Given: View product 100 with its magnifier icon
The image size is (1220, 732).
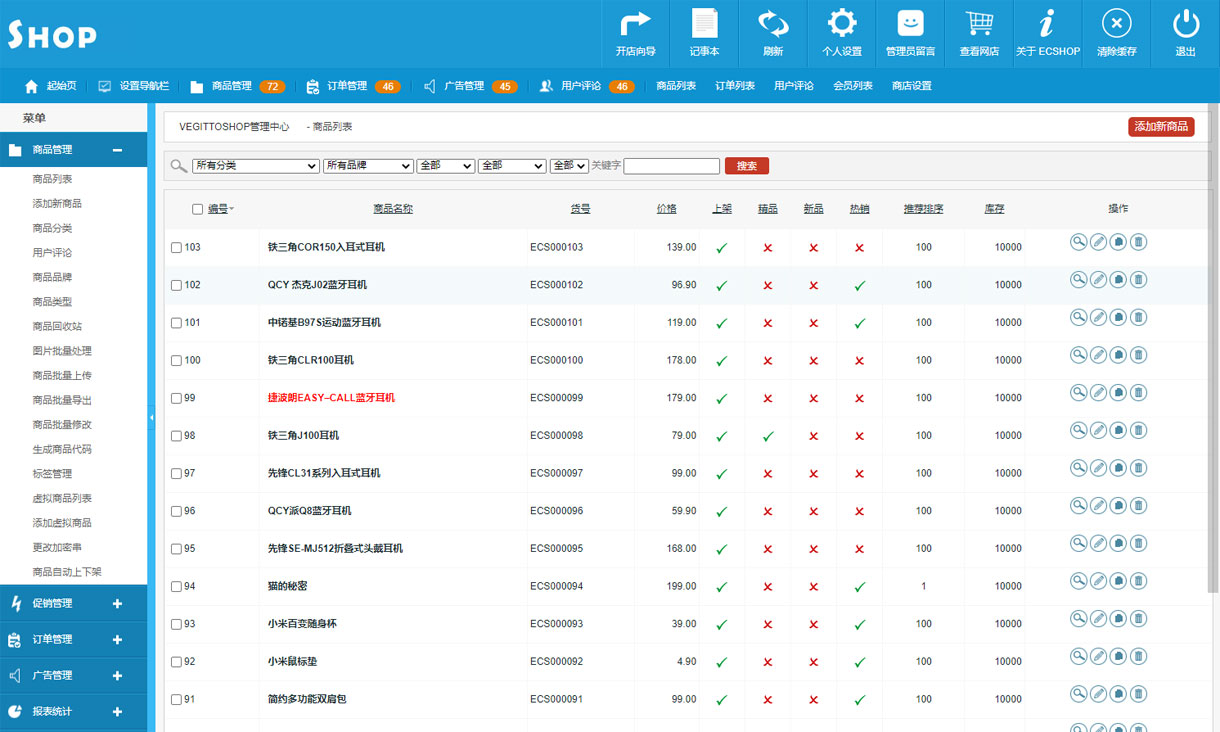Looking at the screenshot, I should [1078, 354].
